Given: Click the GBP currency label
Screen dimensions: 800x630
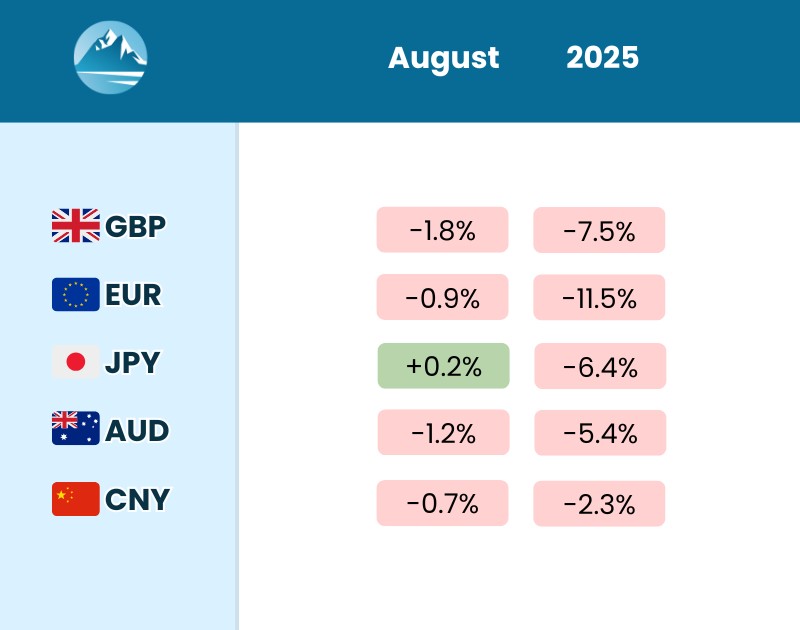Looking at the screenshot, I should click(135, 226).
